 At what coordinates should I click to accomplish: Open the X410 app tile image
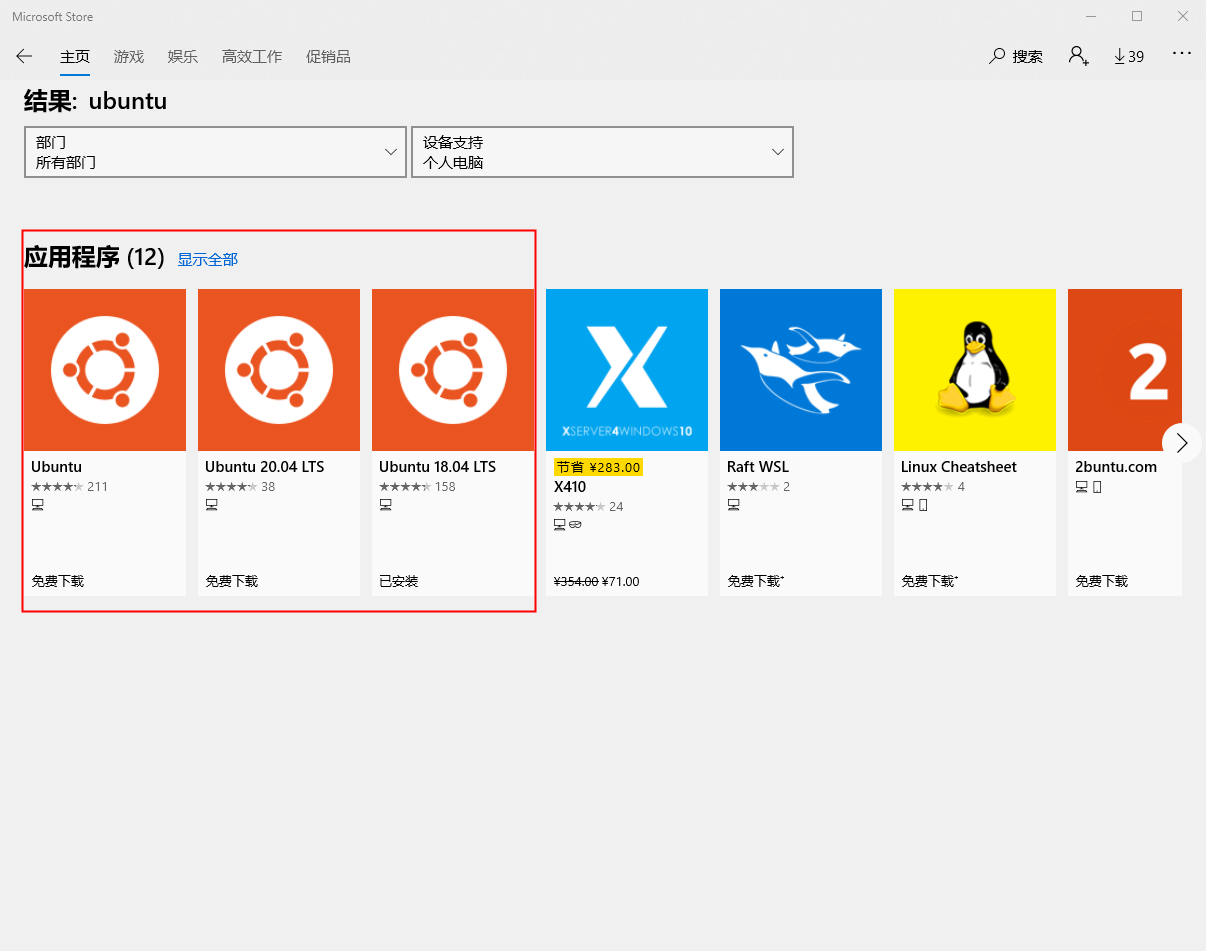(x=627, y=370)
